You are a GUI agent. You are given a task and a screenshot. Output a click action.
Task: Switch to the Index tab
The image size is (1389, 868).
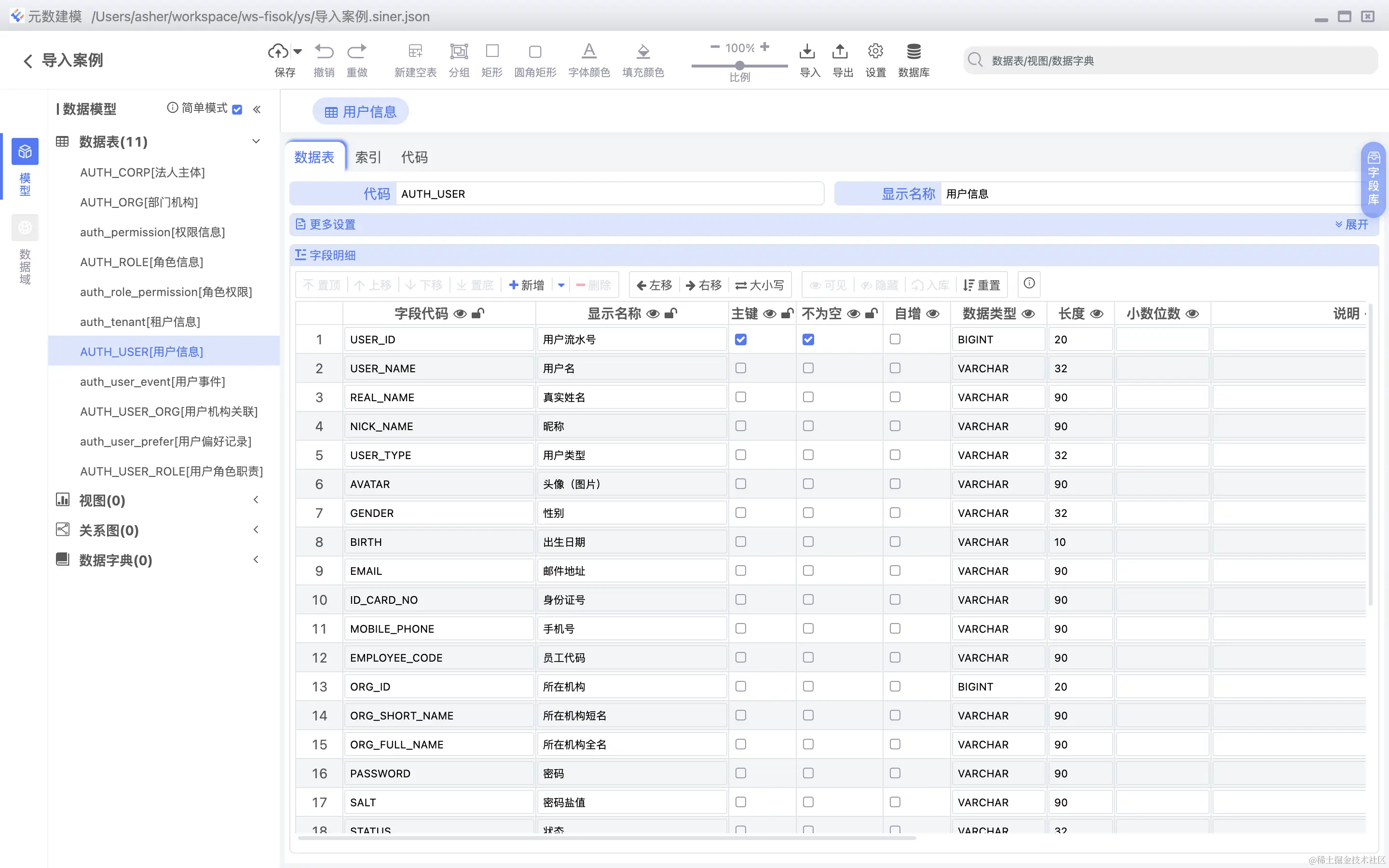368,157
